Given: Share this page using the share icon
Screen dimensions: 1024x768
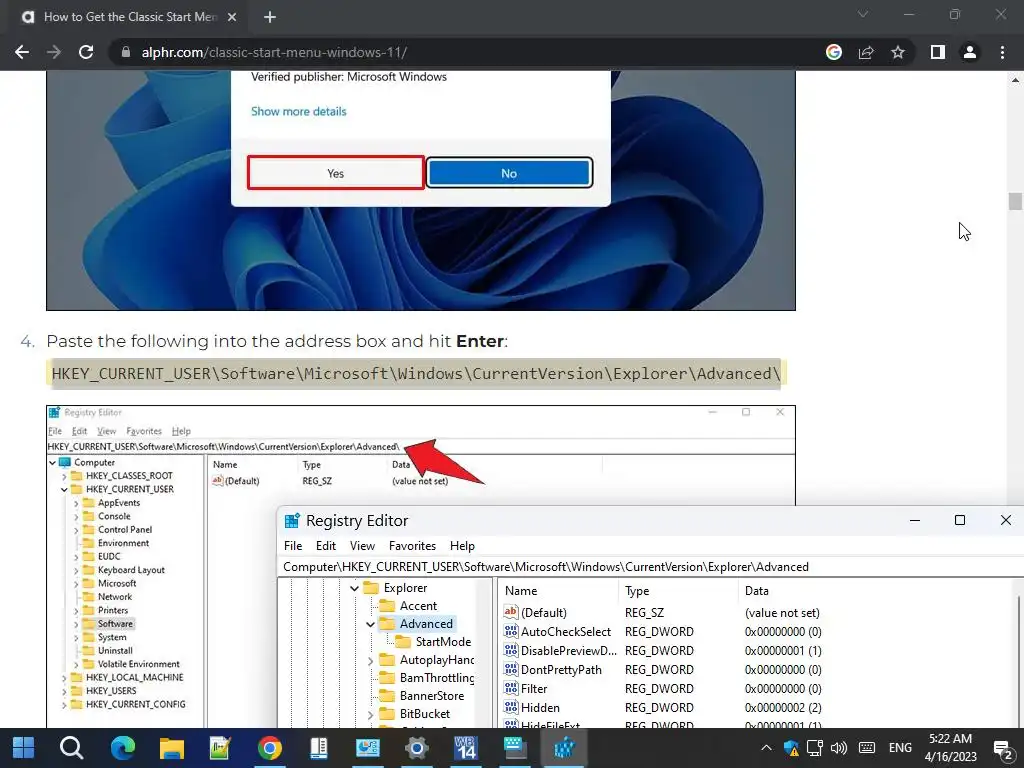Looking at the screenshot, I should pyautogui.click(x=866, y=52).
